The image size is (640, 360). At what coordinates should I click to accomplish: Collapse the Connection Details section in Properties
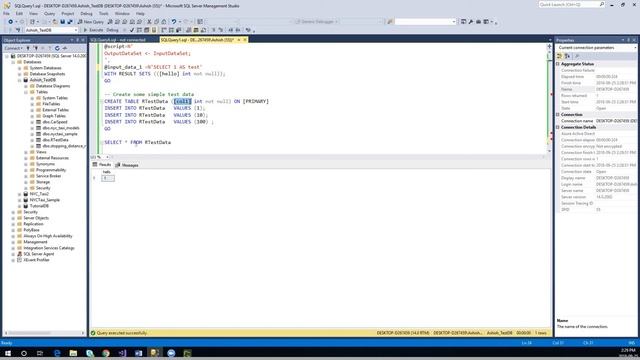(x=558, y=127)
